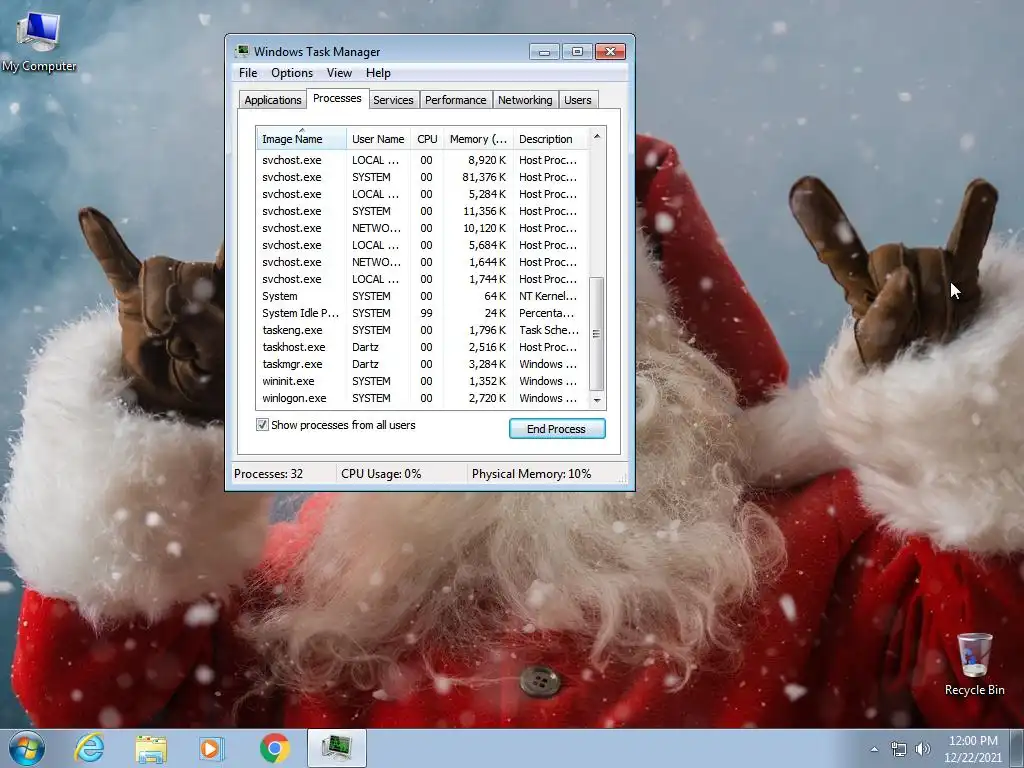Viewport: 1024px width, 768px height.
Task: Launch Internet Explorer from the taskbar
Action: 89,748
